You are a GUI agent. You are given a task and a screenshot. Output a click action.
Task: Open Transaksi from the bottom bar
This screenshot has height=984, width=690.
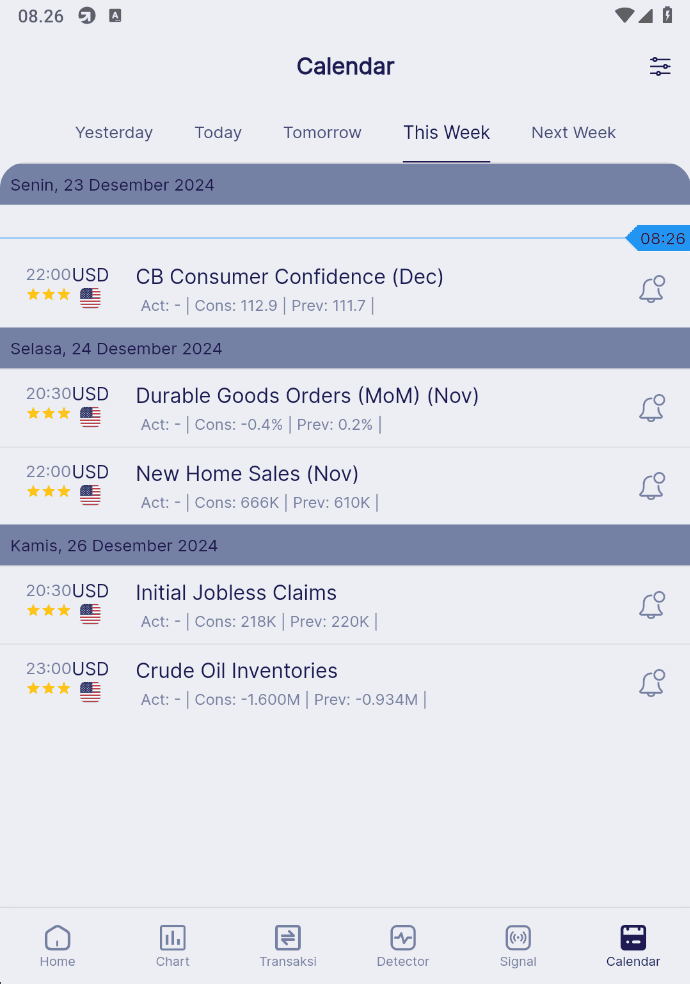pos(288,946)
